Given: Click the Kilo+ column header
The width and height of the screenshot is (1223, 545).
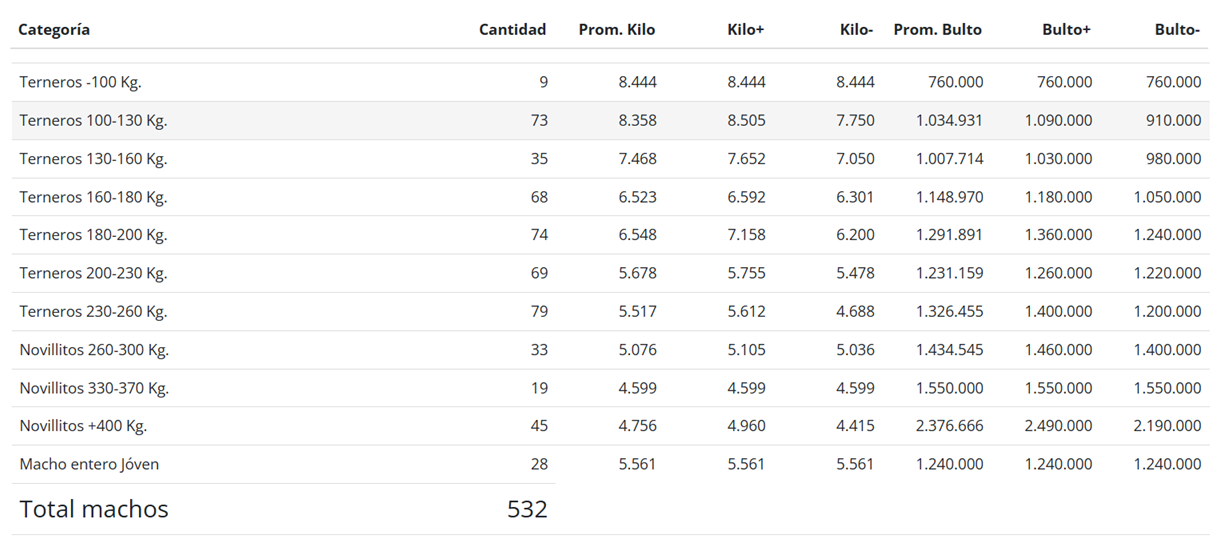Looking at the screenshot, I should [x=745, y=30].
